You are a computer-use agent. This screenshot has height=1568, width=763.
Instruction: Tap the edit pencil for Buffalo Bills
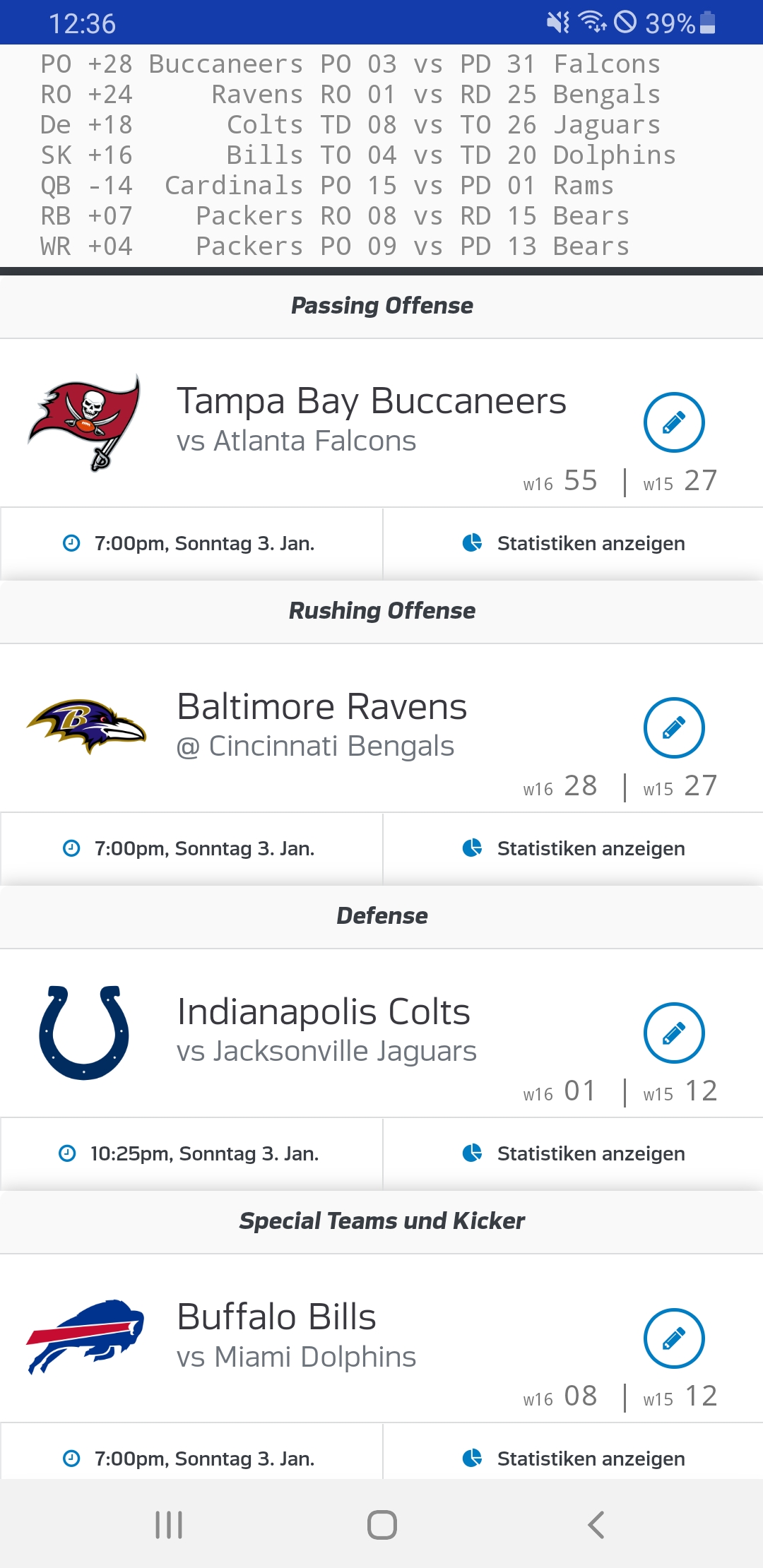click(674, 1338)
